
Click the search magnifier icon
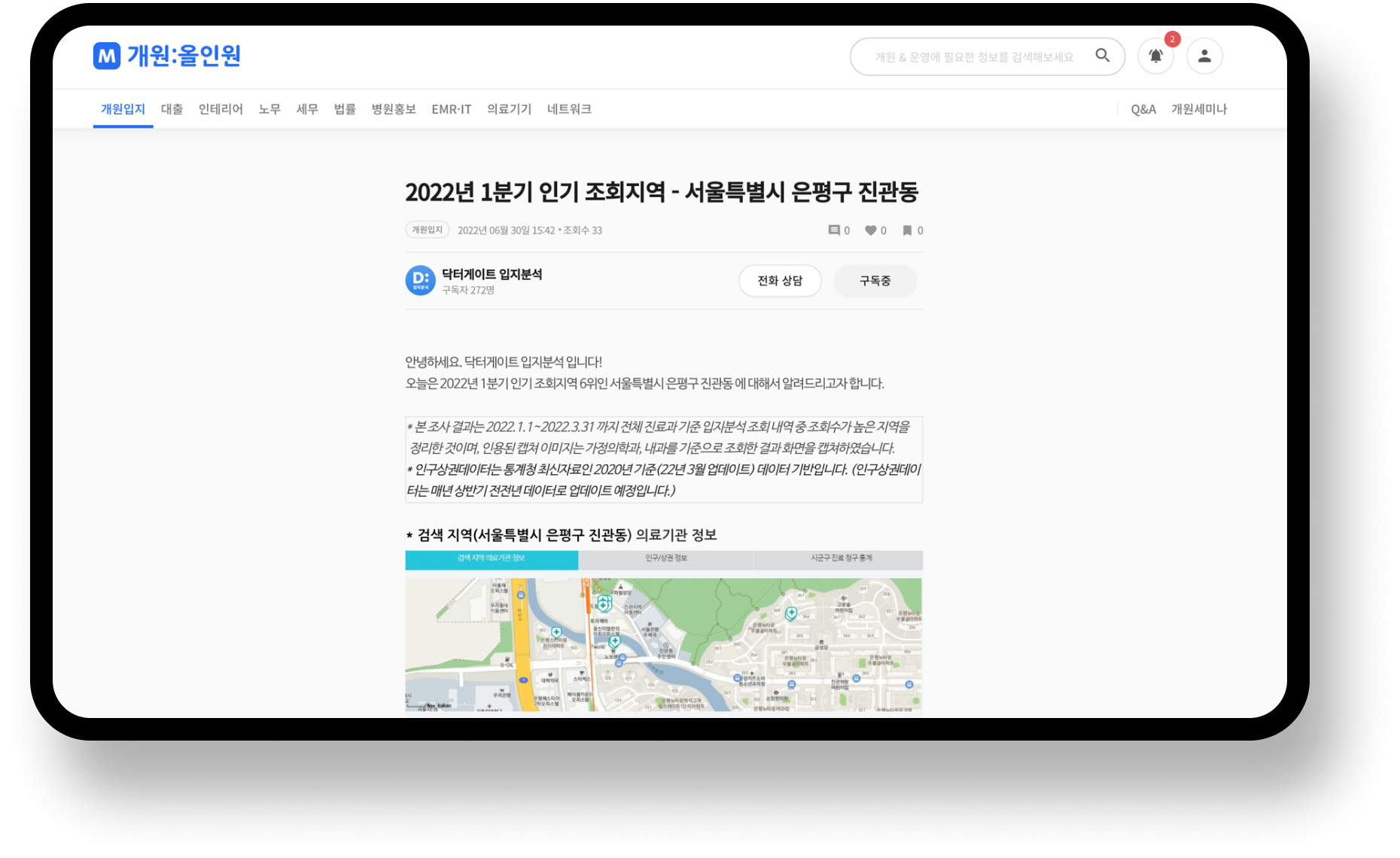tap(1103, 56)
